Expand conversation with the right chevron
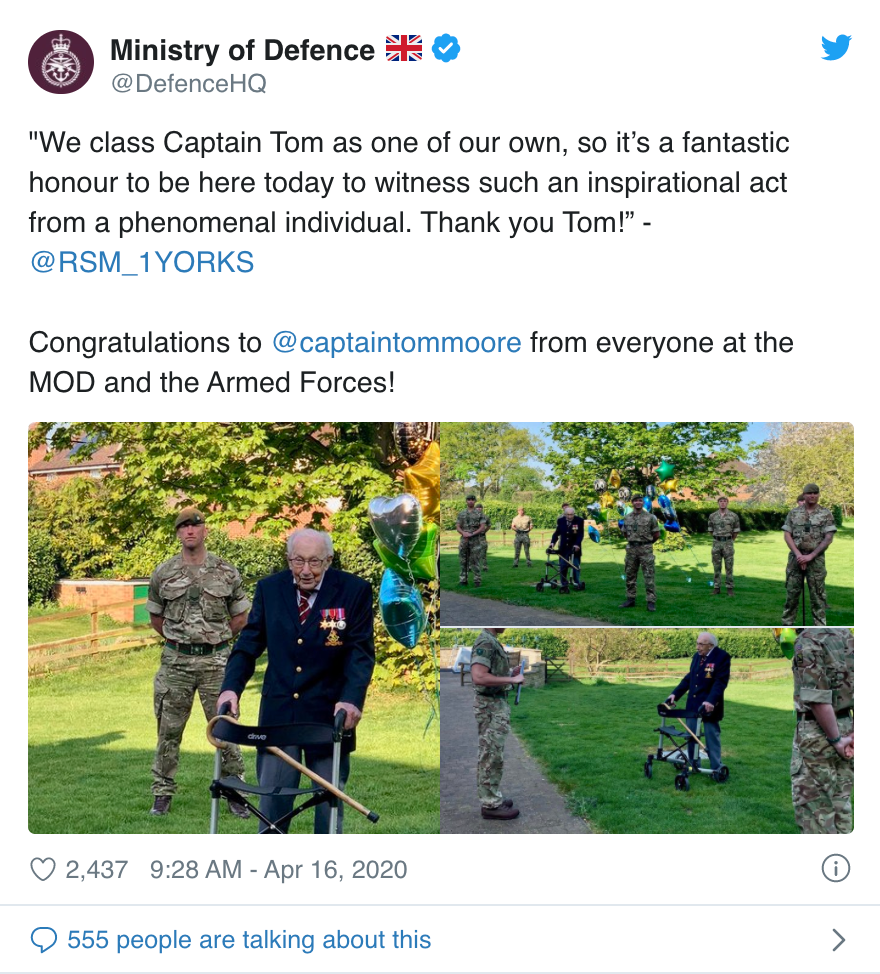Screen dimensions: 880x974 point(838,940)
